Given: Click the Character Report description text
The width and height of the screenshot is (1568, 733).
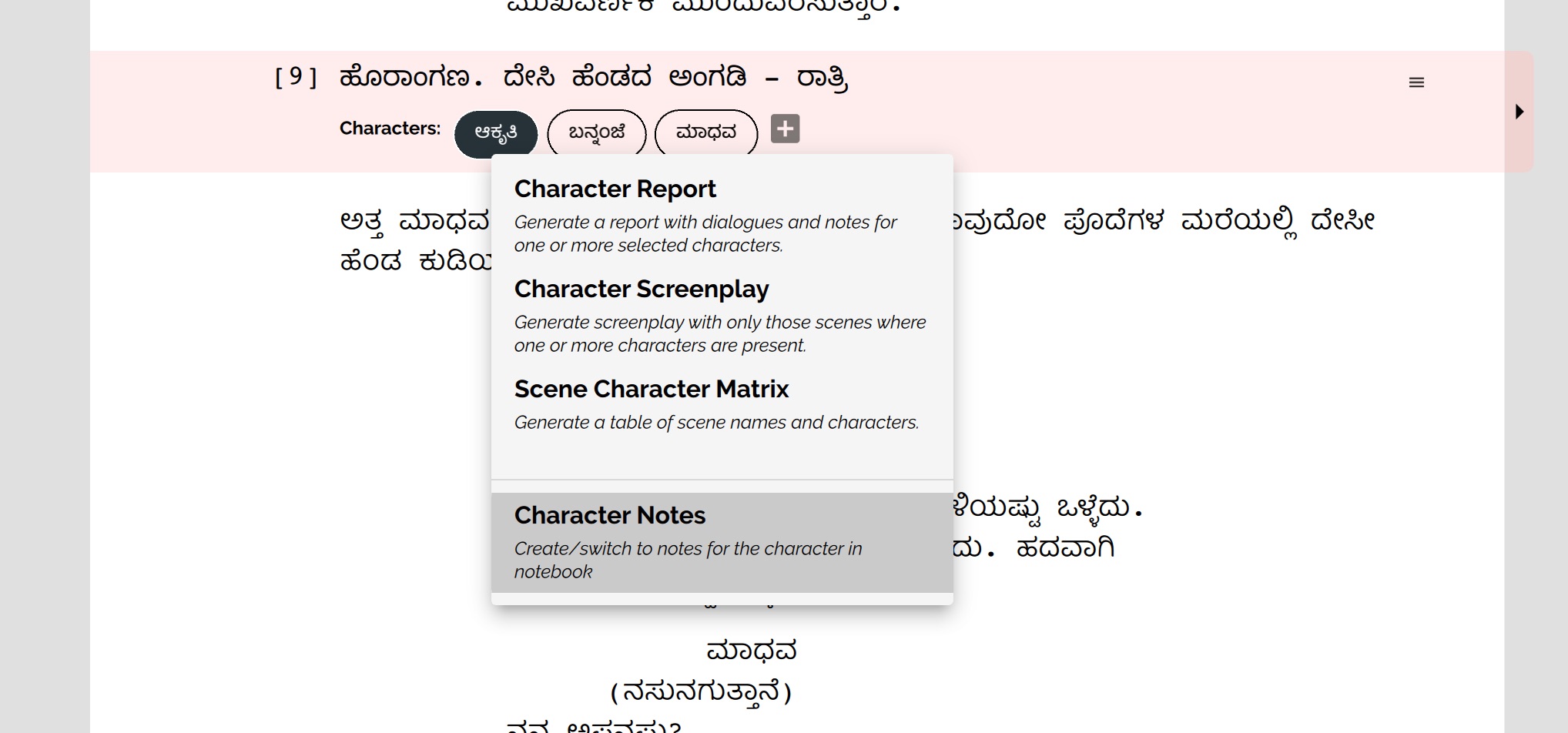Looking at the screenshot, I should pos(705,233).
